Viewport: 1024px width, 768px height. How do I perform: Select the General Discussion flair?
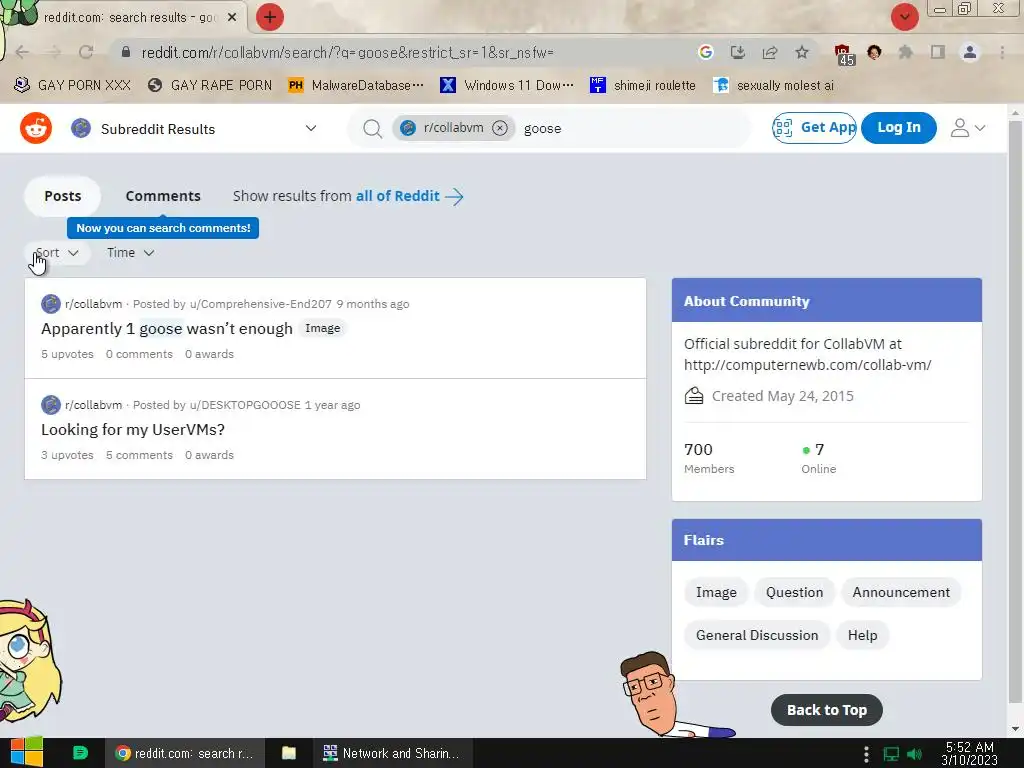tap(757, 635)
